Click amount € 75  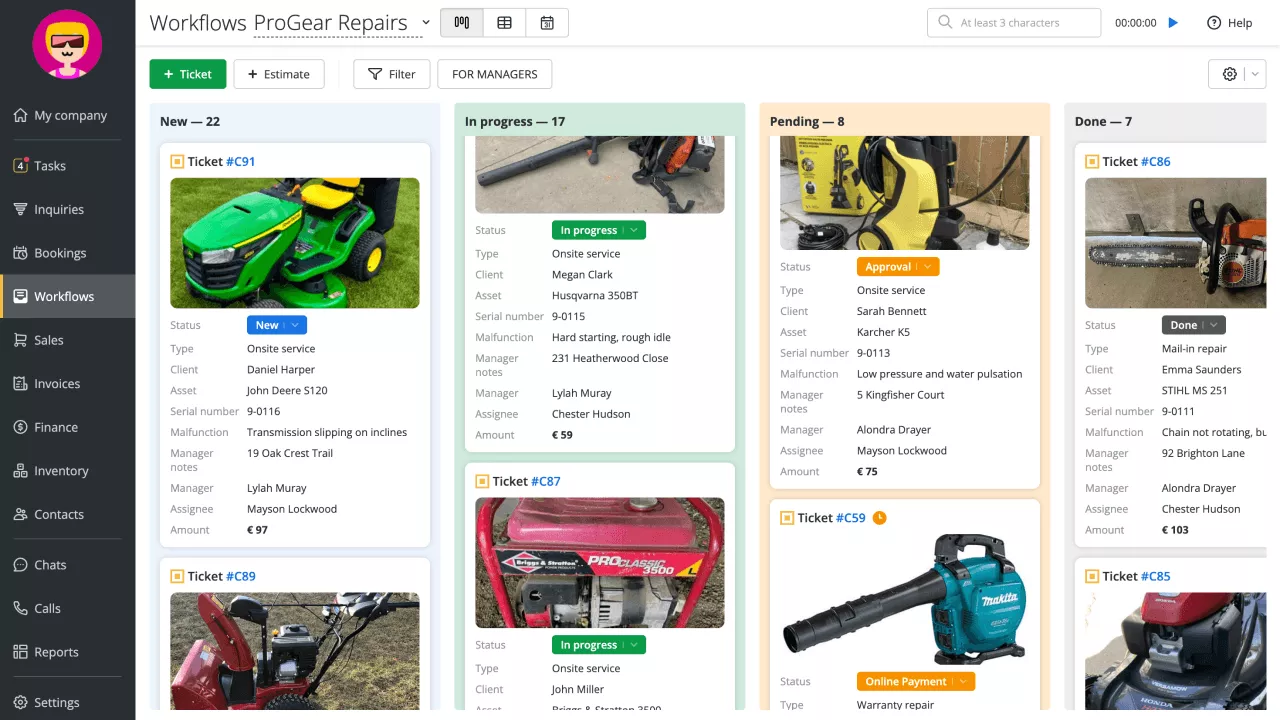click(867, 472)
